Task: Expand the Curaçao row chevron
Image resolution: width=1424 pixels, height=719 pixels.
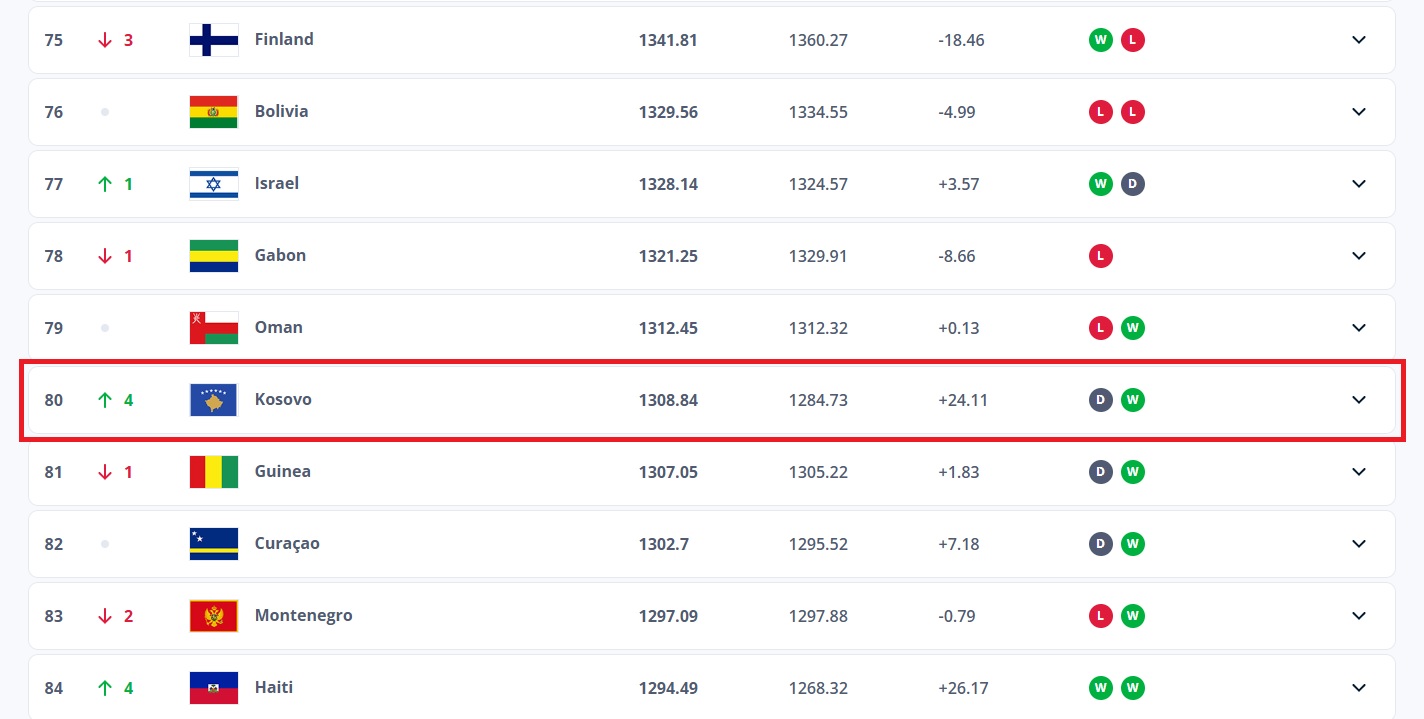Action: pyautogui.click(x=1358, y=544)
